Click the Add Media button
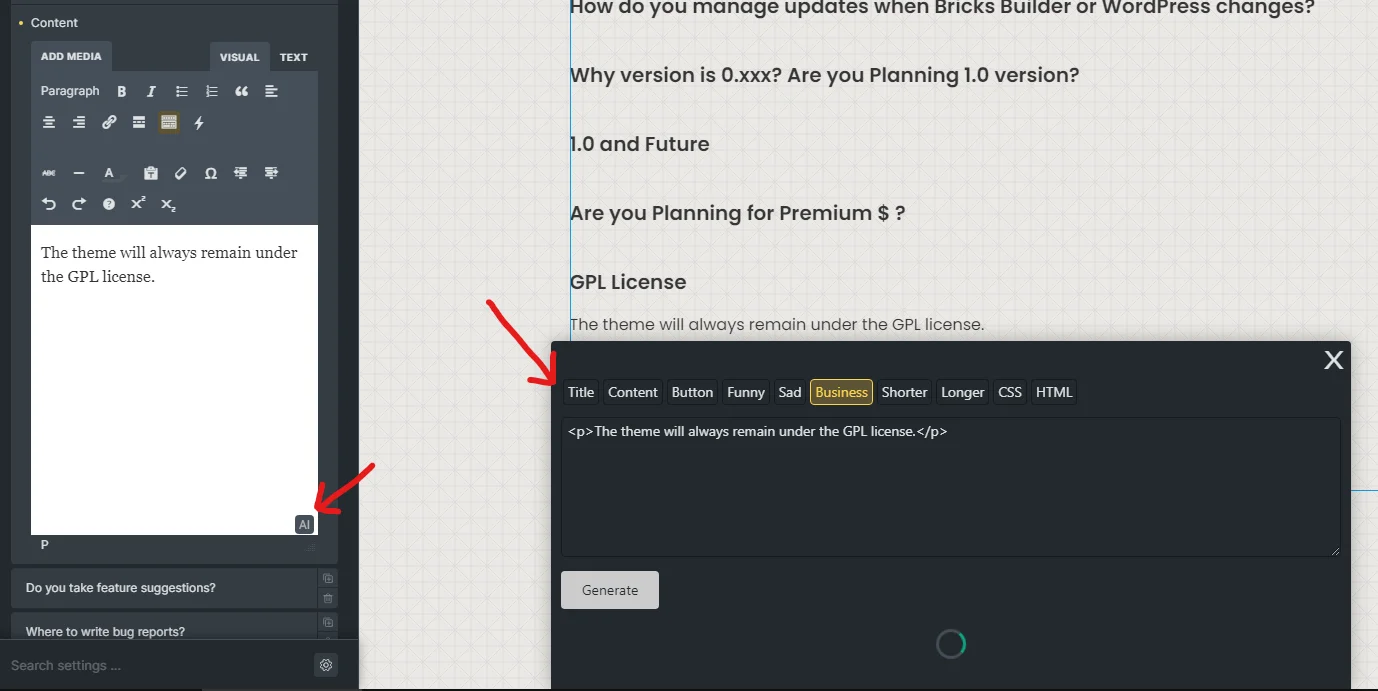The image size is (1378, 691). [71, 56]
